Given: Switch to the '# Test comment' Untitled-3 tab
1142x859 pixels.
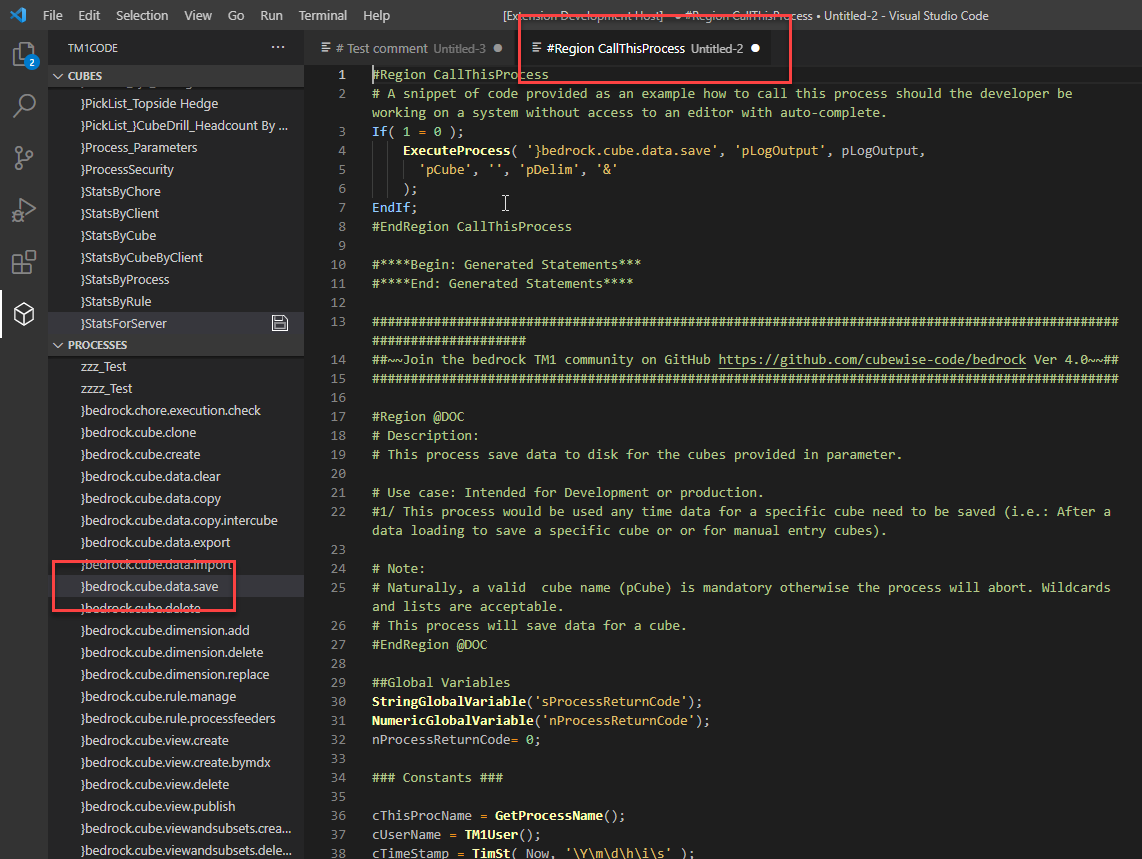Looking at the screenshot, I should coord(411,48).
